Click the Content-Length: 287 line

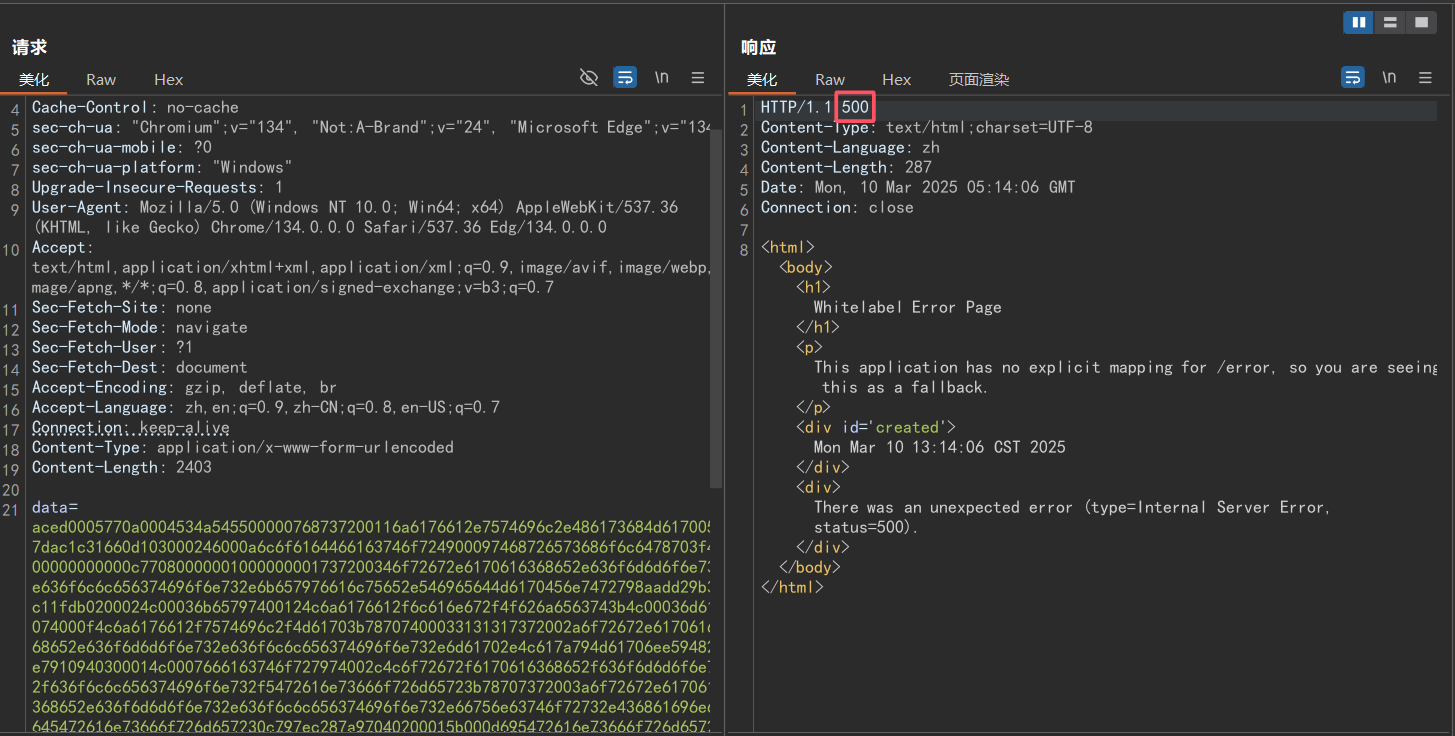click(846, 167)
